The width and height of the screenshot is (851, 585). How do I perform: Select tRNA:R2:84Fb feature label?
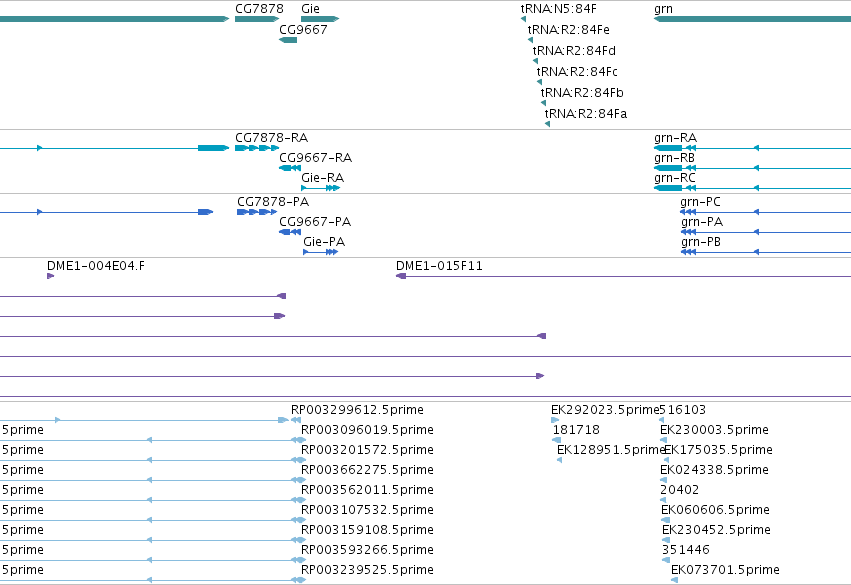click(582, 93)
